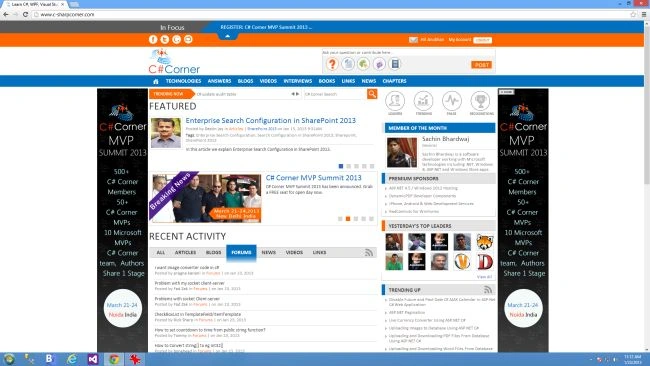Click the orange POST button
The width and height of the screenshot is (650, 366).
coord(481,65)
